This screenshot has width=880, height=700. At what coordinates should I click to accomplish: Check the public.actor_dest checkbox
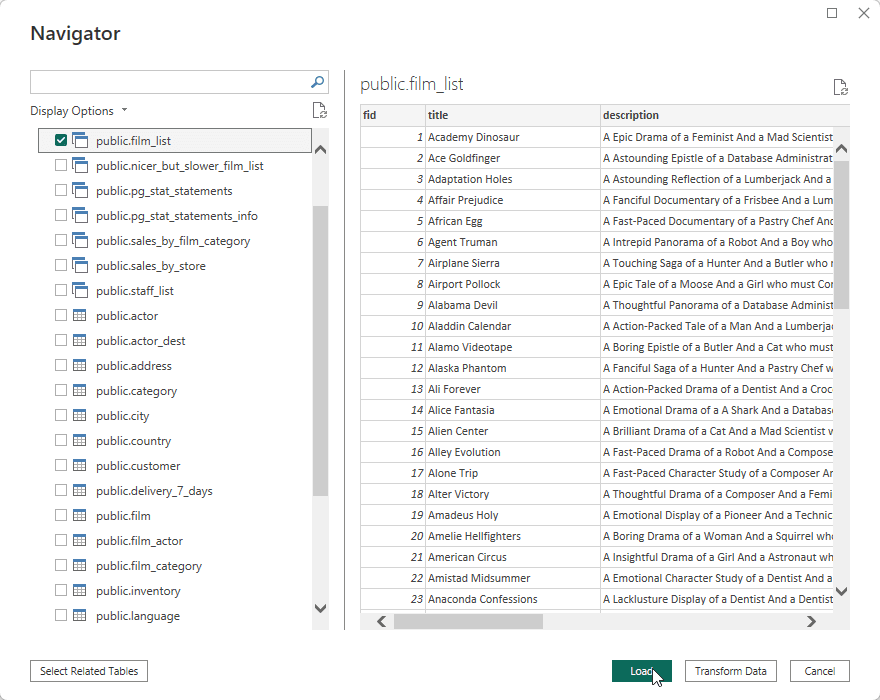pyautogui.click(x=61, y=340)
